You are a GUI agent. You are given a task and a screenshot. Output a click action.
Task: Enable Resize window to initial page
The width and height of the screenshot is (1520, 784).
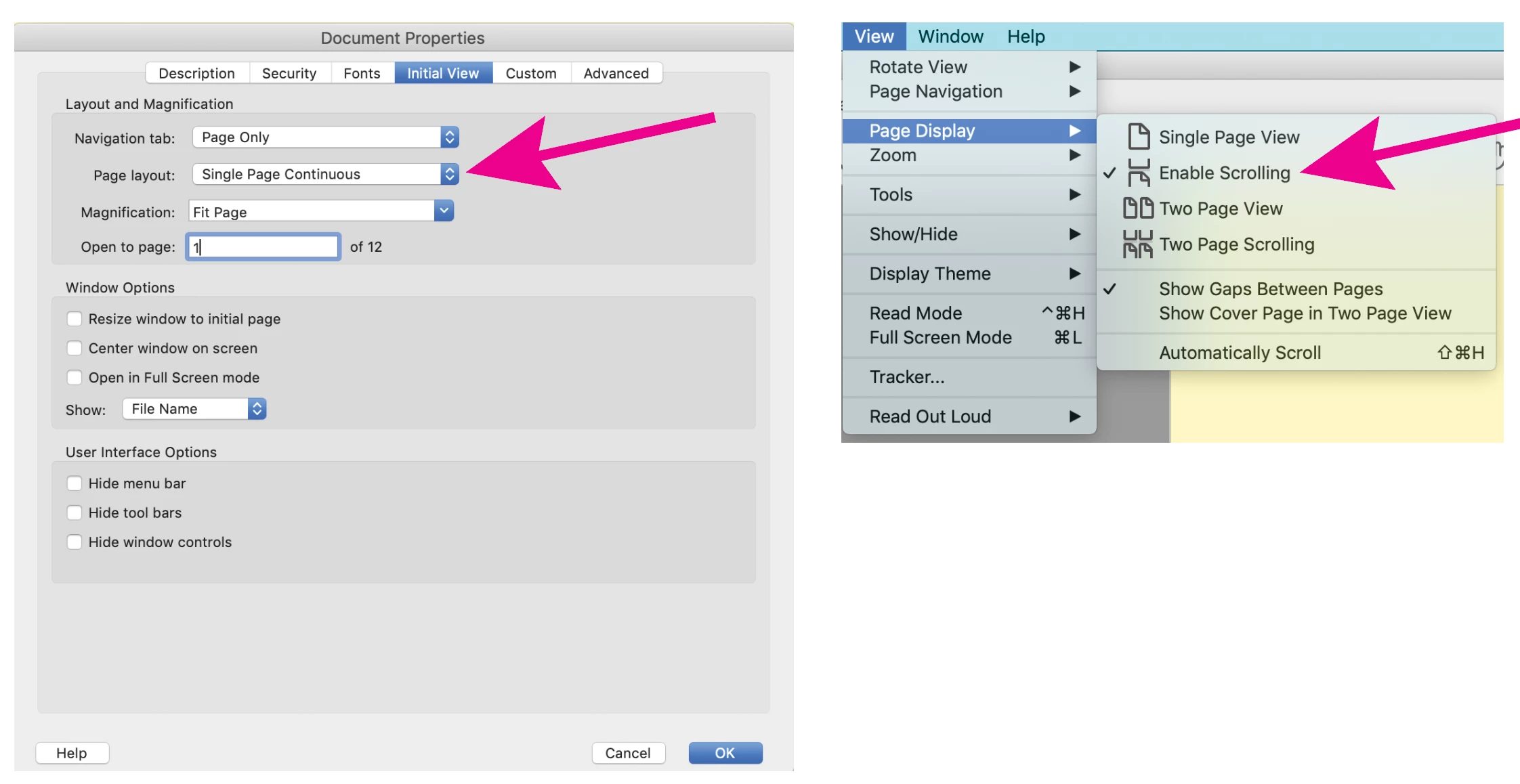(x=75, y=319)
